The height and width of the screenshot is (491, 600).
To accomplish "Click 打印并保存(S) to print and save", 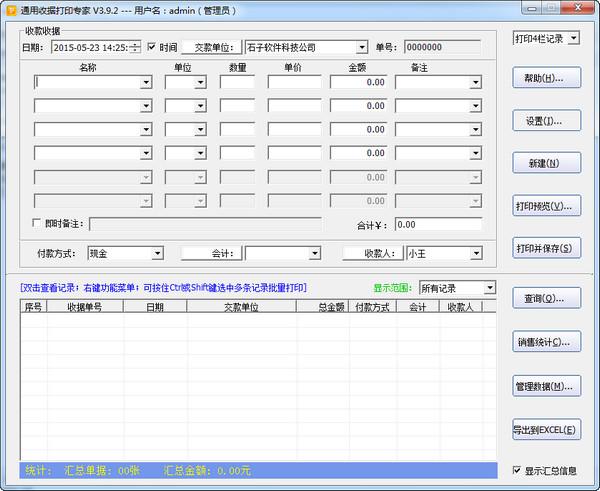I will [x=545, y=248].
